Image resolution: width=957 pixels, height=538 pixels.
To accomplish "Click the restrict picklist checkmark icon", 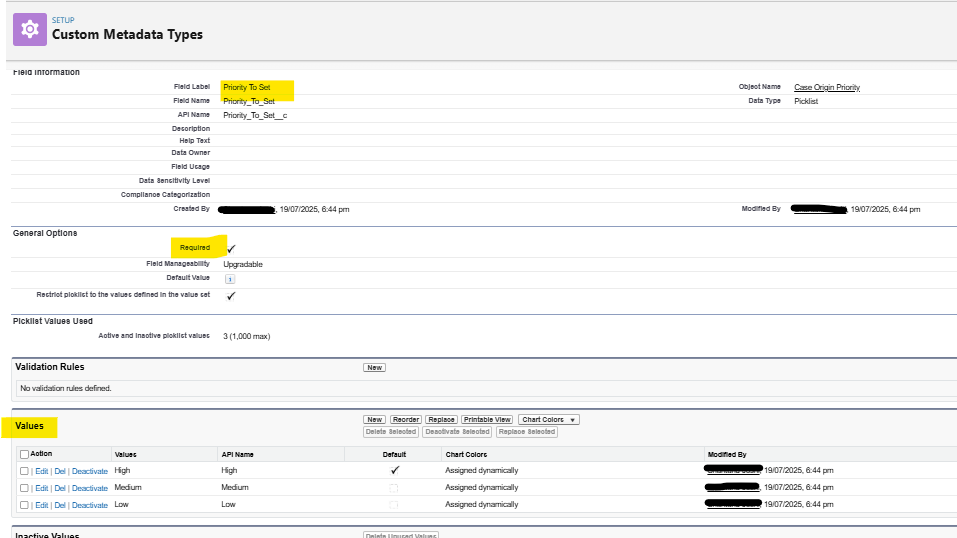I will [231, 296].
